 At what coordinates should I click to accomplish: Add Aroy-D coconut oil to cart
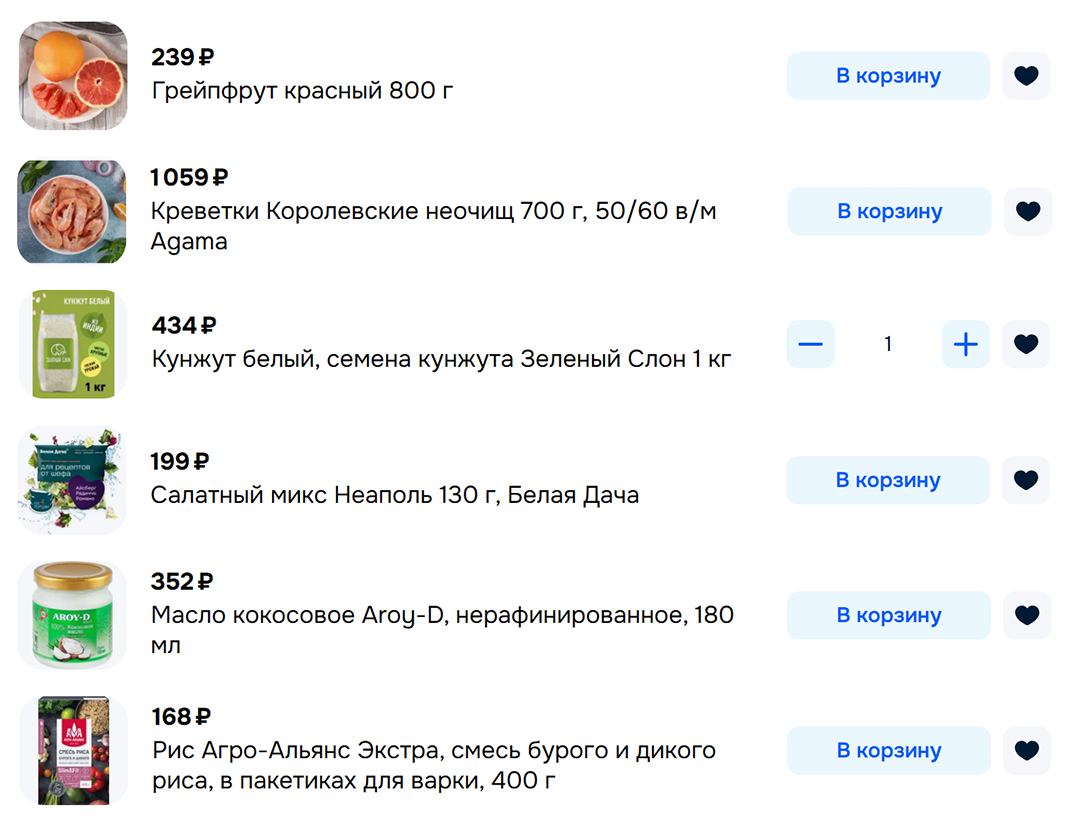point(888,615)
